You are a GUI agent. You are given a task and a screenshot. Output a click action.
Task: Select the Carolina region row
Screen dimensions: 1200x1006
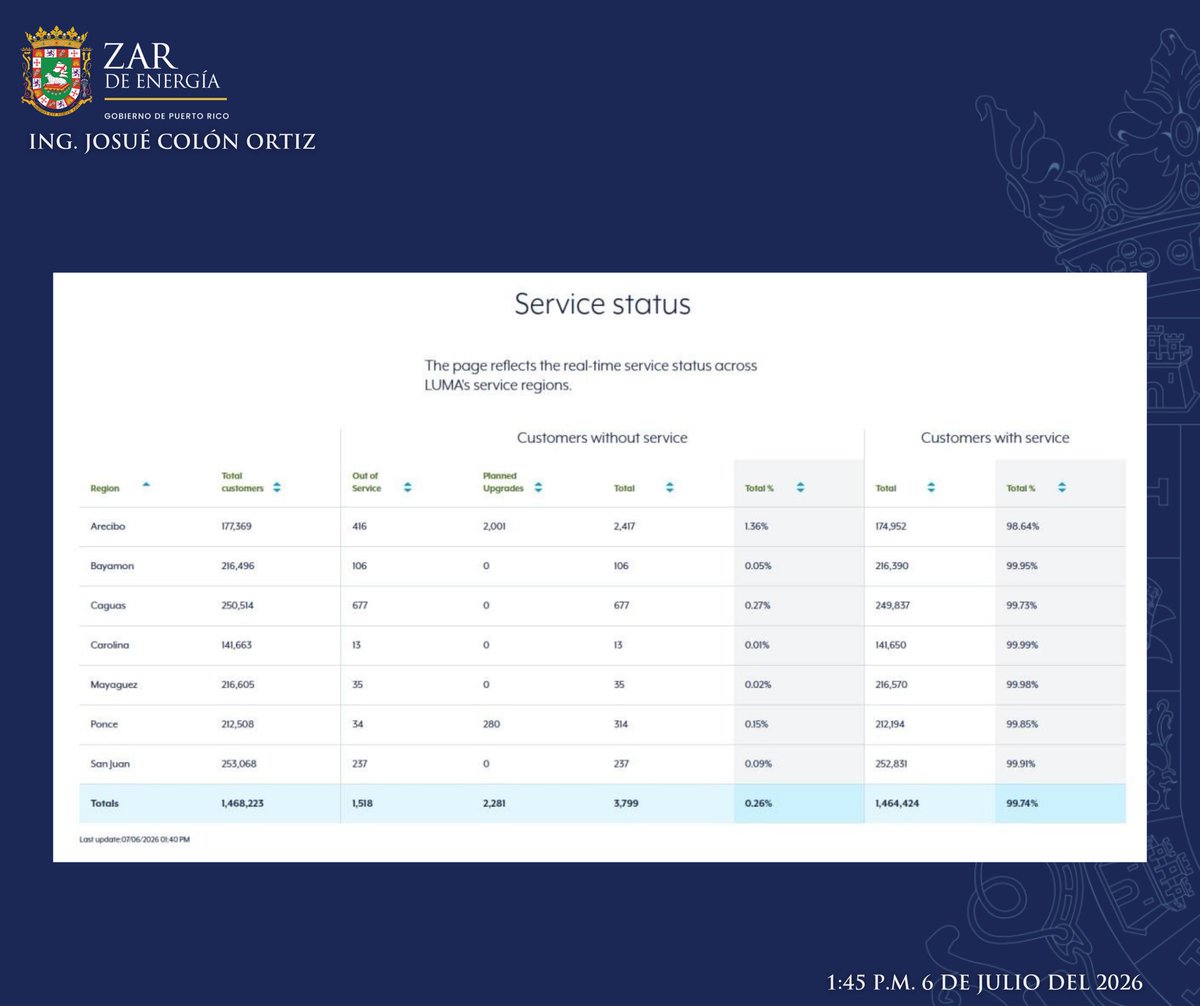click(602, 645)
